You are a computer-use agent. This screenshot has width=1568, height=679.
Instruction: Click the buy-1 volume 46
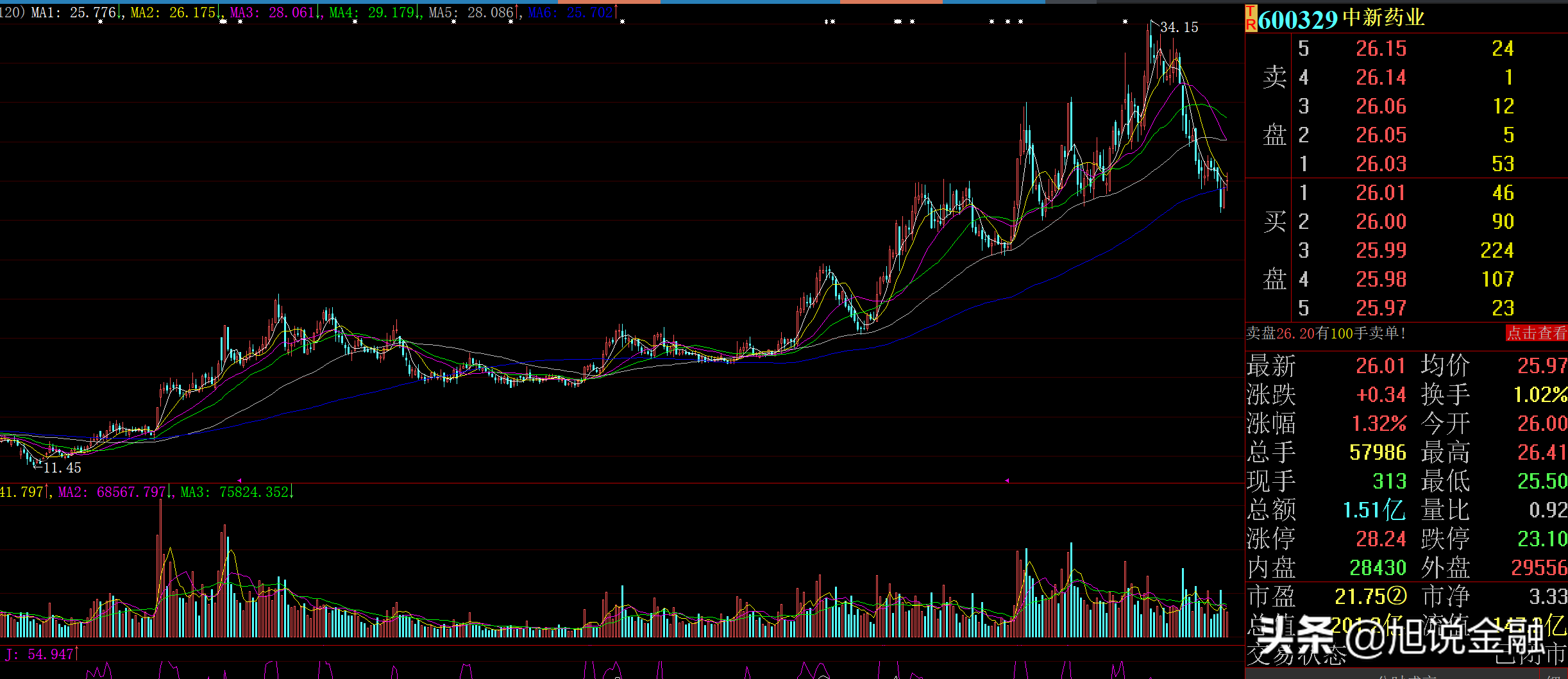click(x=1503, y=193)
